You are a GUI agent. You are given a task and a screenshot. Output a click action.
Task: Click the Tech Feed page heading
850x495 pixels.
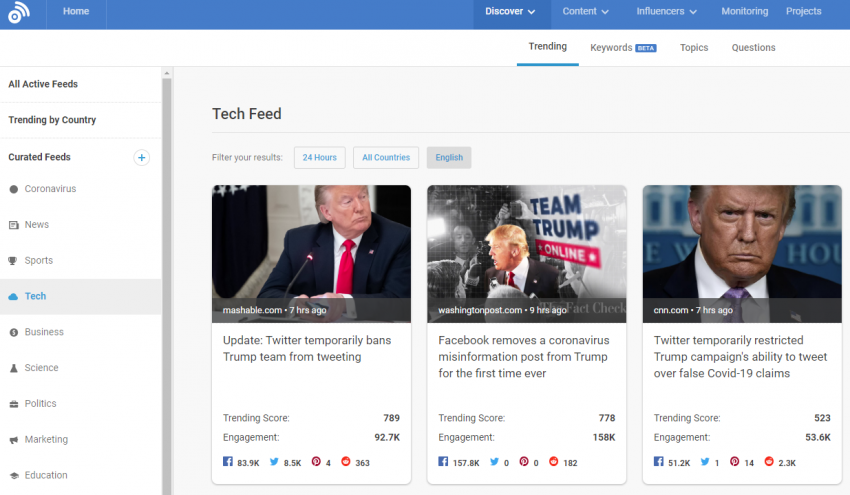click(247, 114)
